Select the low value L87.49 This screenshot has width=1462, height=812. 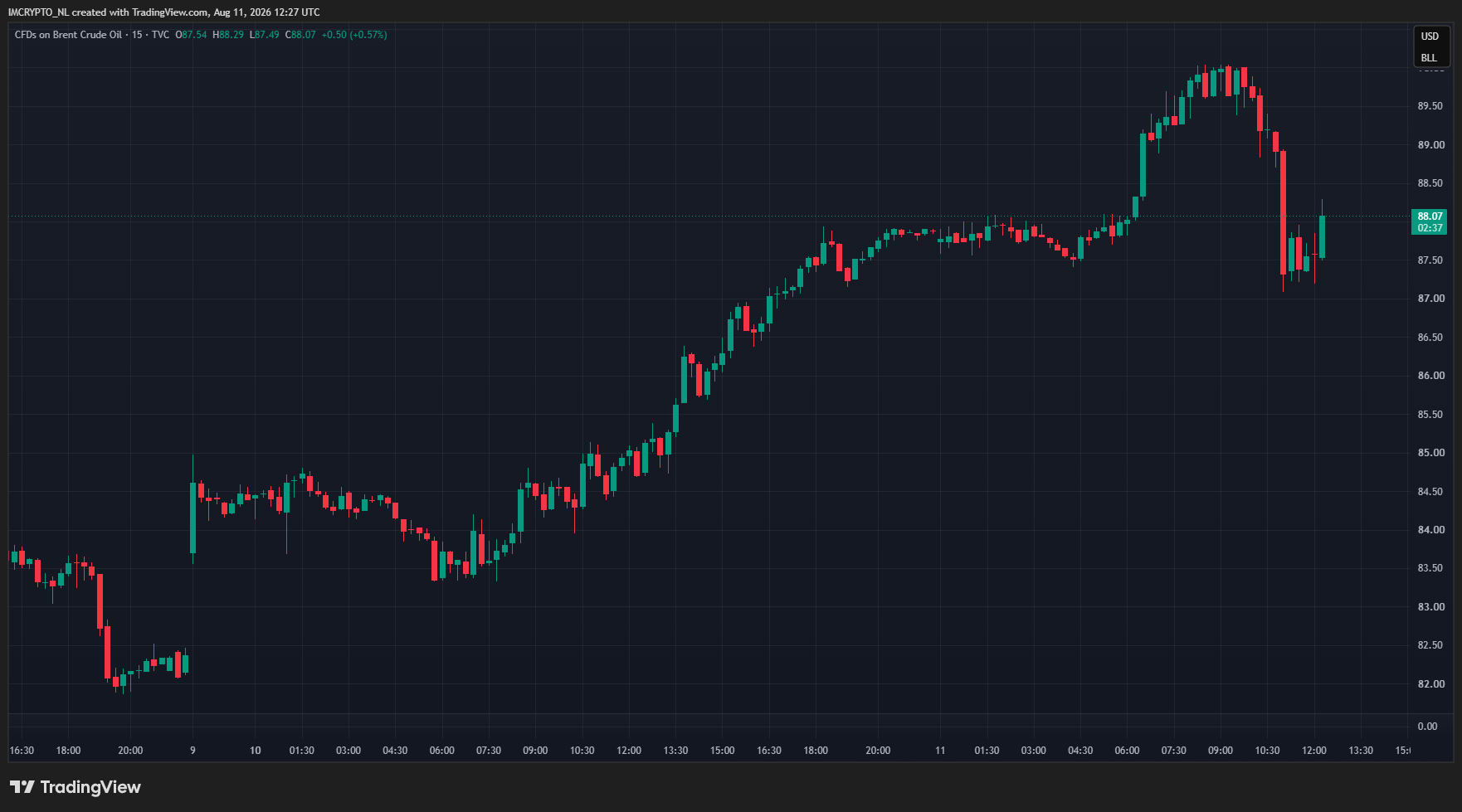(x=265, y=35)
